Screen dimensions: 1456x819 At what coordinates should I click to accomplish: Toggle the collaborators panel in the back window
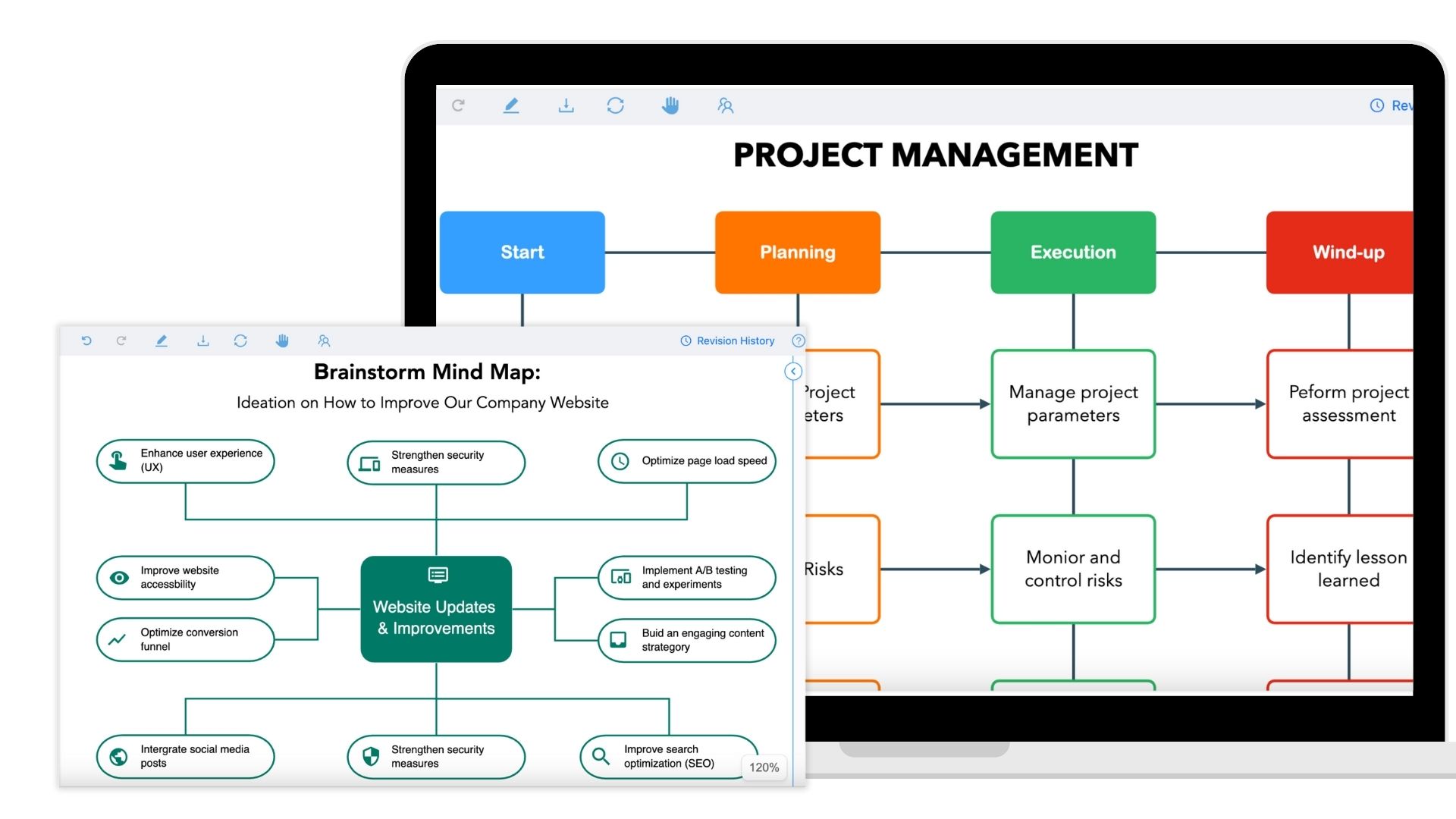726,106
